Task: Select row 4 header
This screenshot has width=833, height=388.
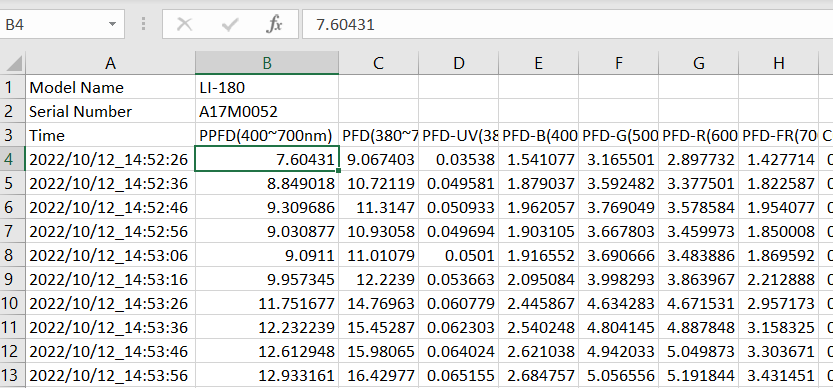Action: (12, 159)
